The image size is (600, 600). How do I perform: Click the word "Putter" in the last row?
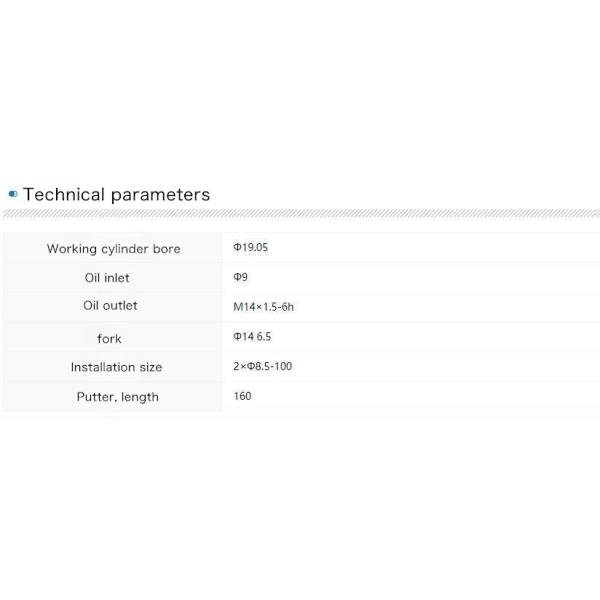point(96,397)
